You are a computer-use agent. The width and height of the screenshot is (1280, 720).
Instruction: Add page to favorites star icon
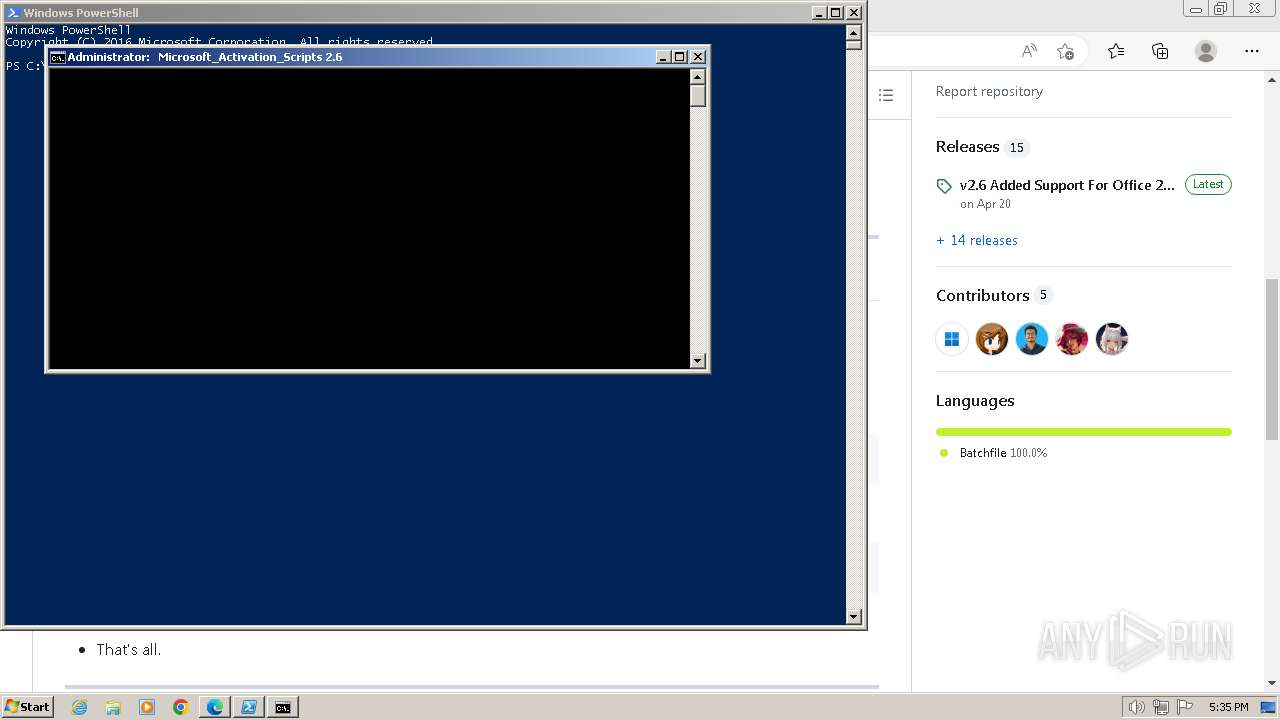pyautogui.click(x=1065, y=51)
